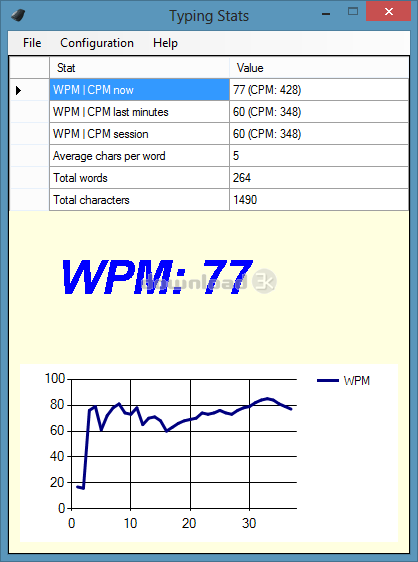Select the WPM | CPM now cell
Viewport: 418px width, 562px height.
[139, 90]
